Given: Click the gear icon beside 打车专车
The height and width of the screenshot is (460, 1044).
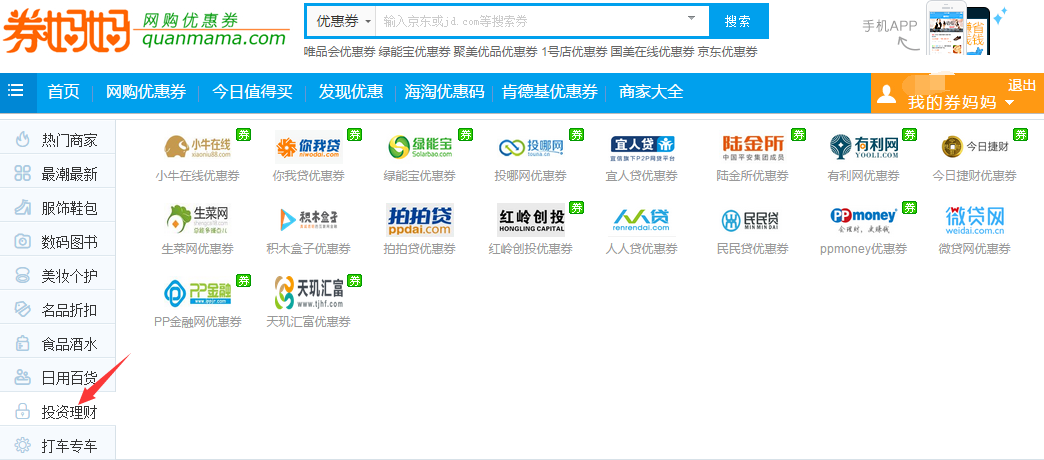Looking at the screenshot, I should tap(23, 445).
